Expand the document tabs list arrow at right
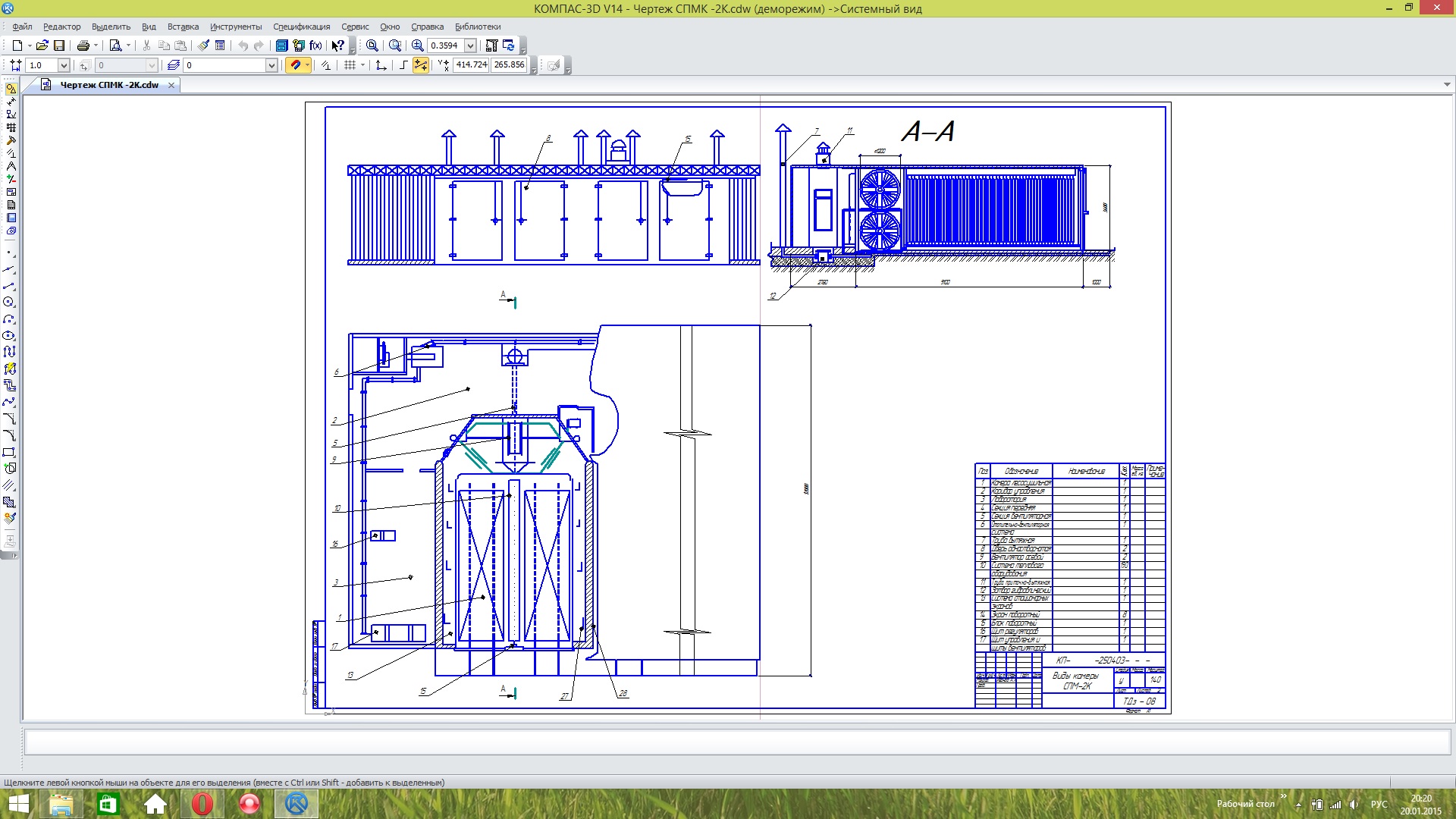The width and height of the screenshot is (1456, 819). coord(1447,85)
